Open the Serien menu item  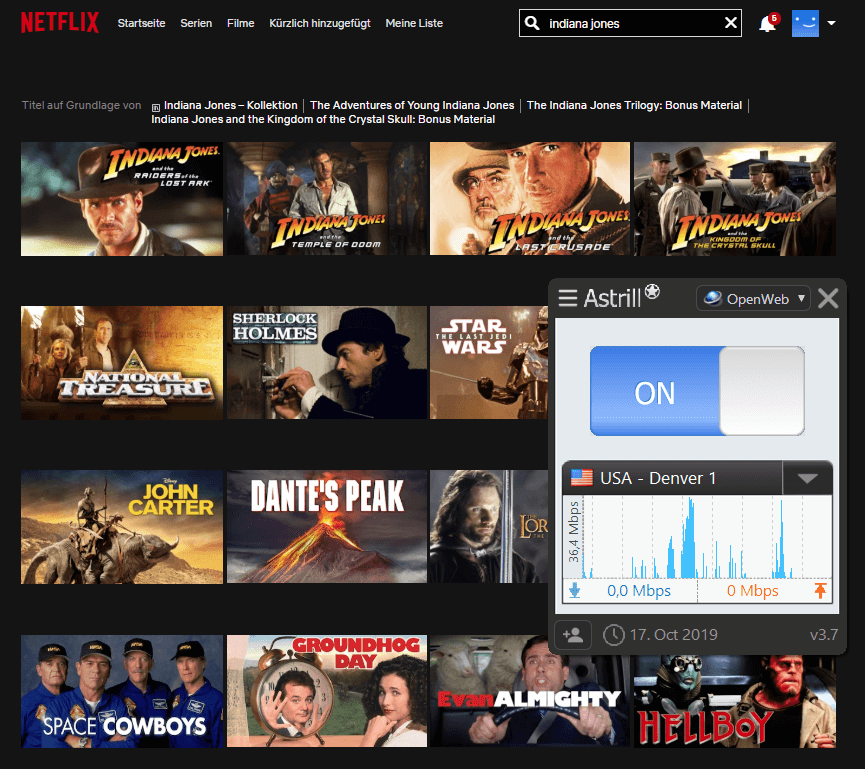tap(196, 23)
